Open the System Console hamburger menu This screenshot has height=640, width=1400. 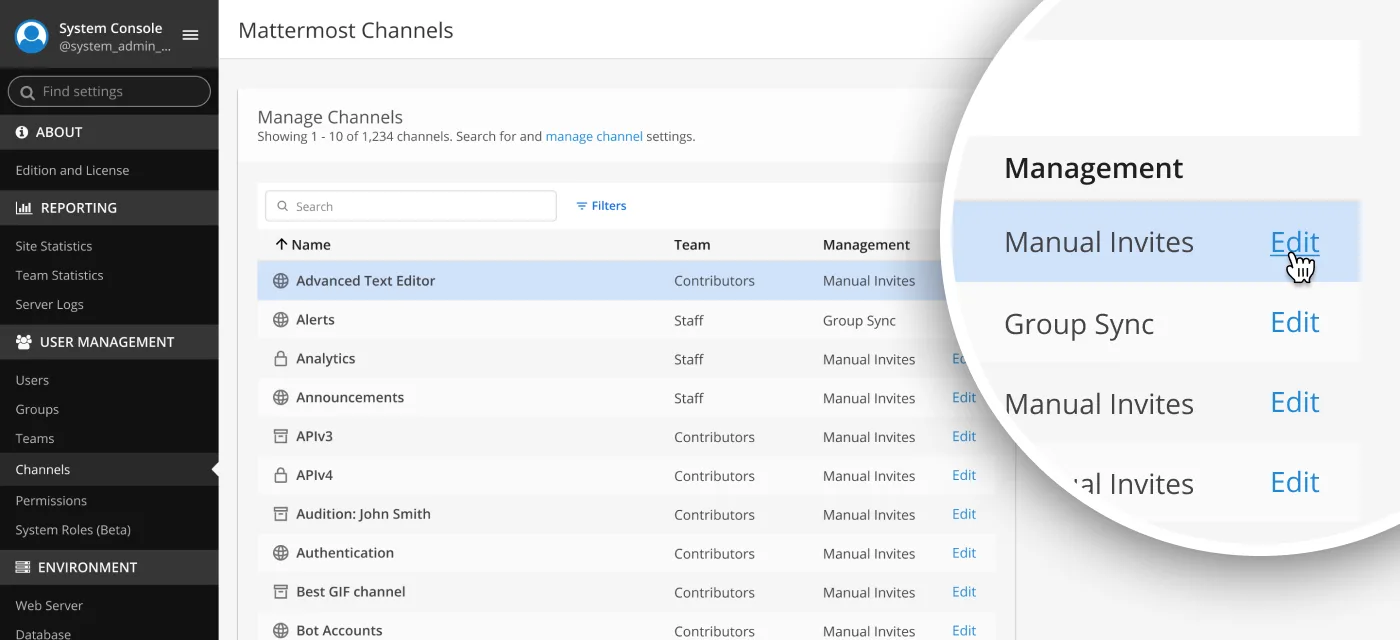[190, 35]
